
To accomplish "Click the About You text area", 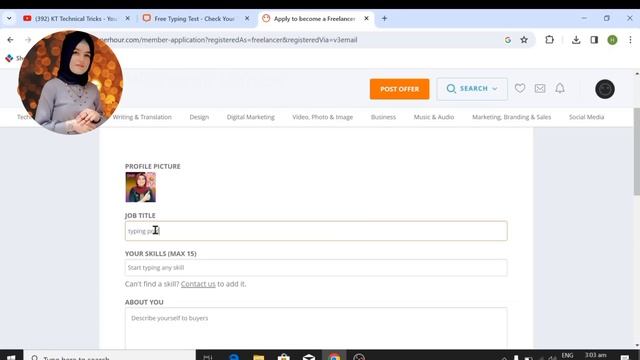I will 316,328.
